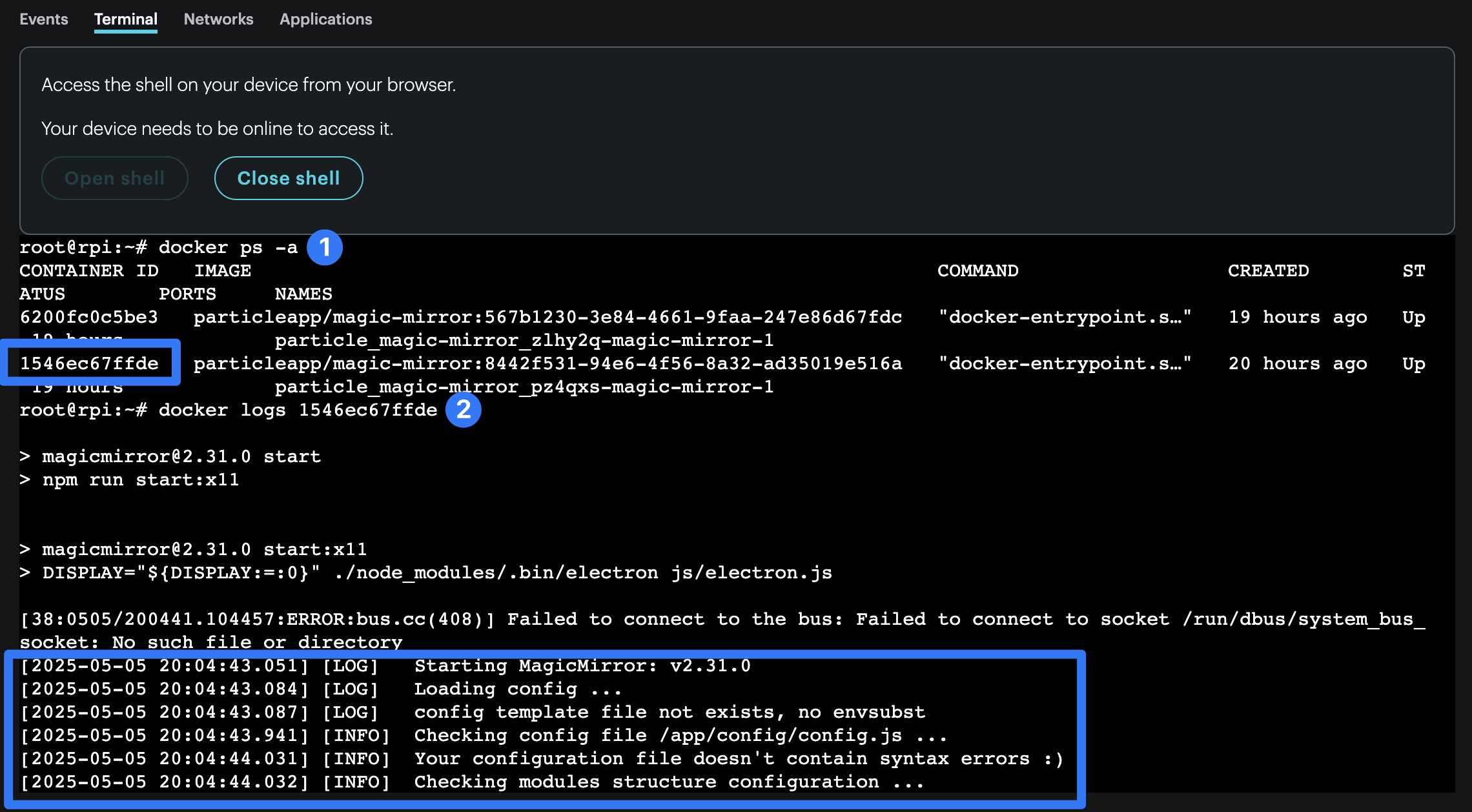This screenshot has width=1472, height=812.
Task: Click highlighted container ID 1546ec67ffde
Action: [x=89, y=363]
